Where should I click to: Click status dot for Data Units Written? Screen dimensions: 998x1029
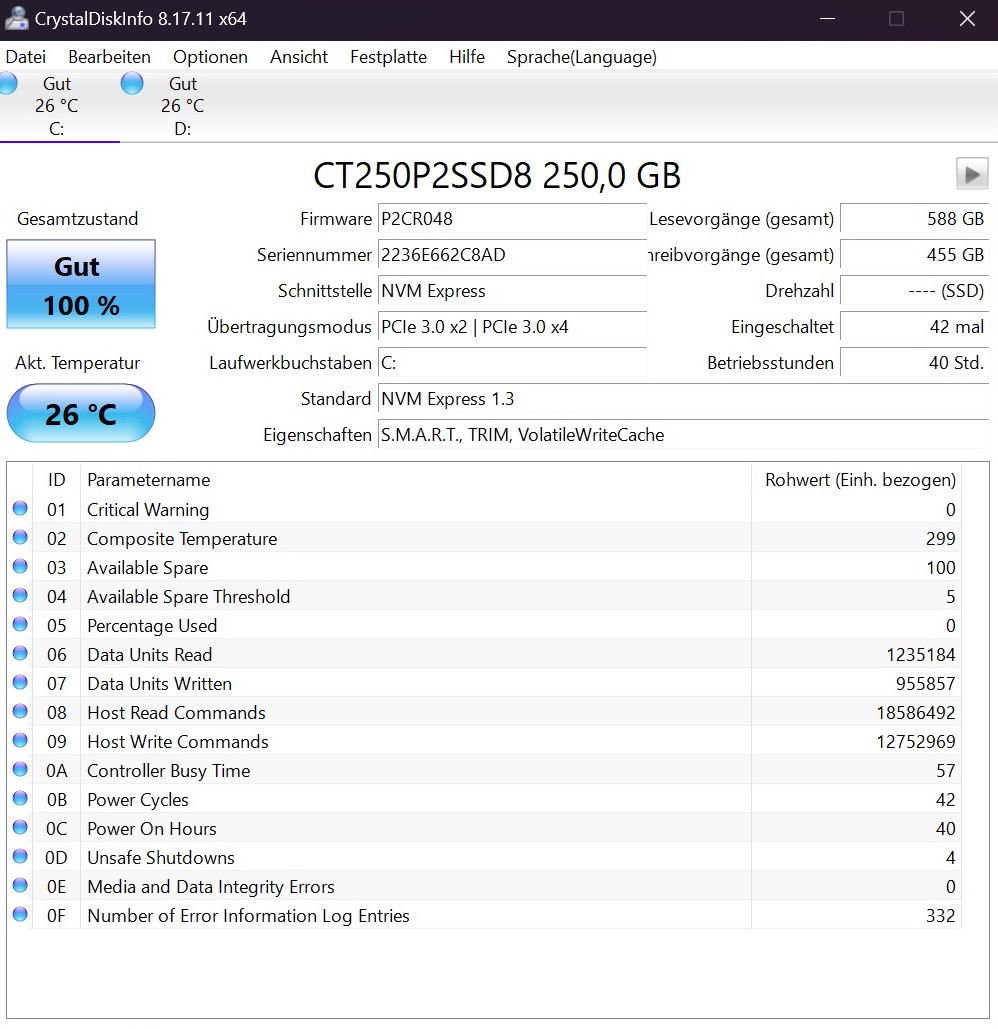pos(20,682)
